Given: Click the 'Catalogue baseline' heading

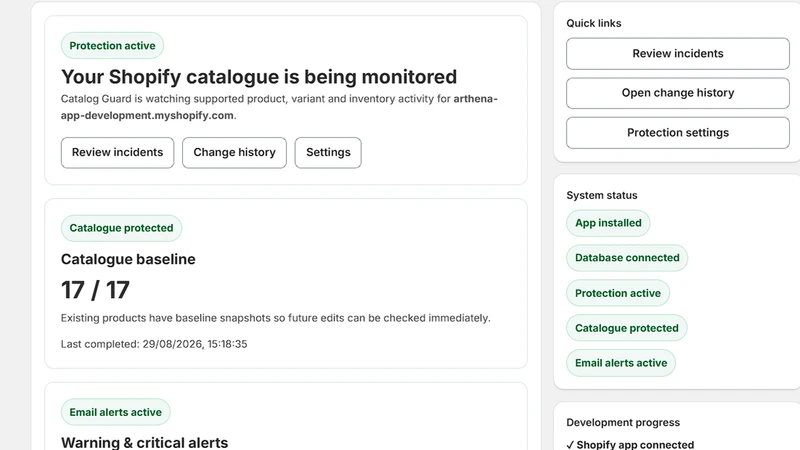Looking at the screenshot, I should [x=128, y=259].
